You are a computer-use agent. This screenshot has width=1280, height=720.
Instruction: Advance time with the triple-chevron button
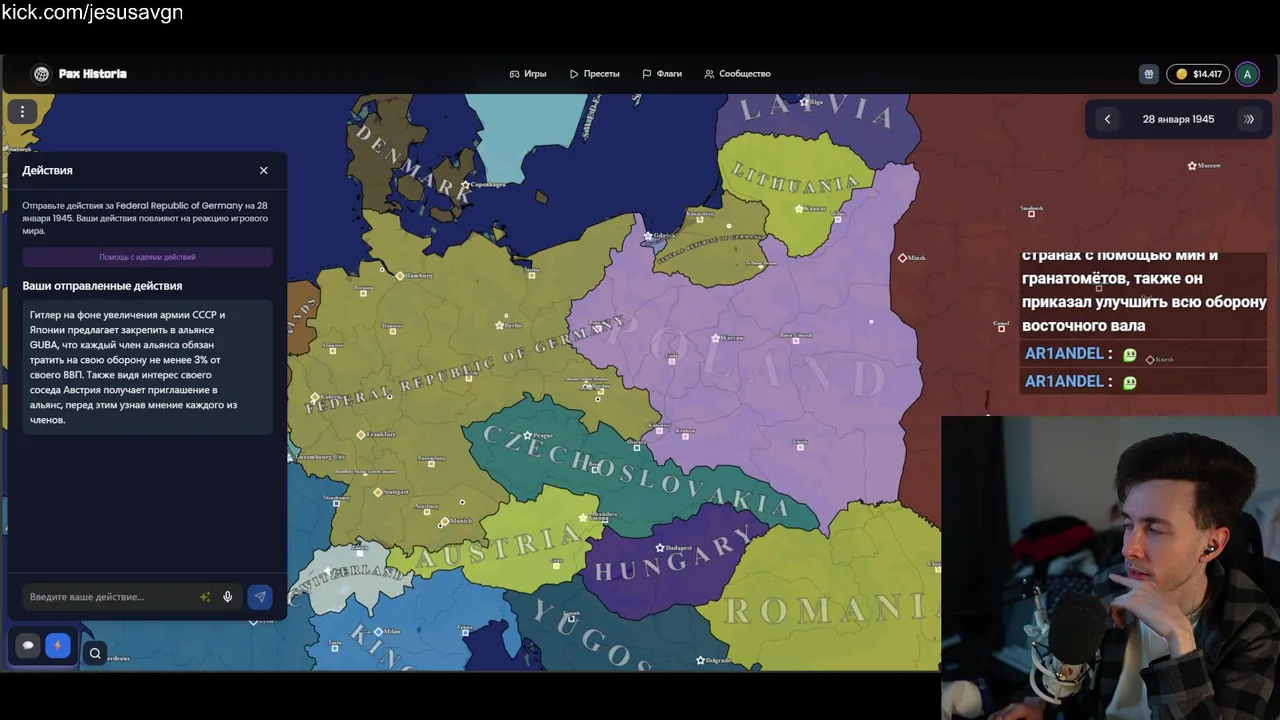[1249, 119]
